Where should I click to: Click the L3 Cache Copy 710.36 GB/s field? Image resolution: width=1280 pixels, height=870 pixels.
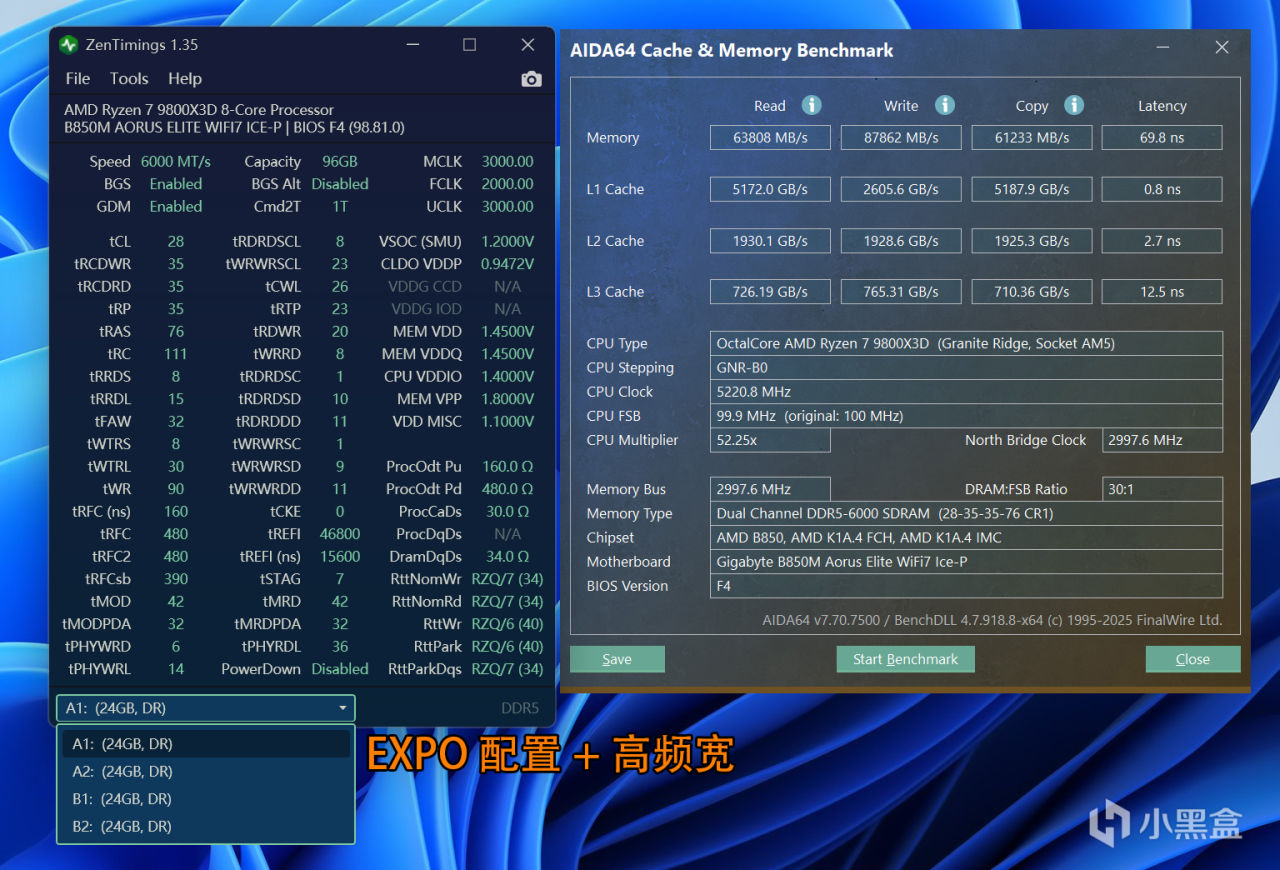point(1032,292)
